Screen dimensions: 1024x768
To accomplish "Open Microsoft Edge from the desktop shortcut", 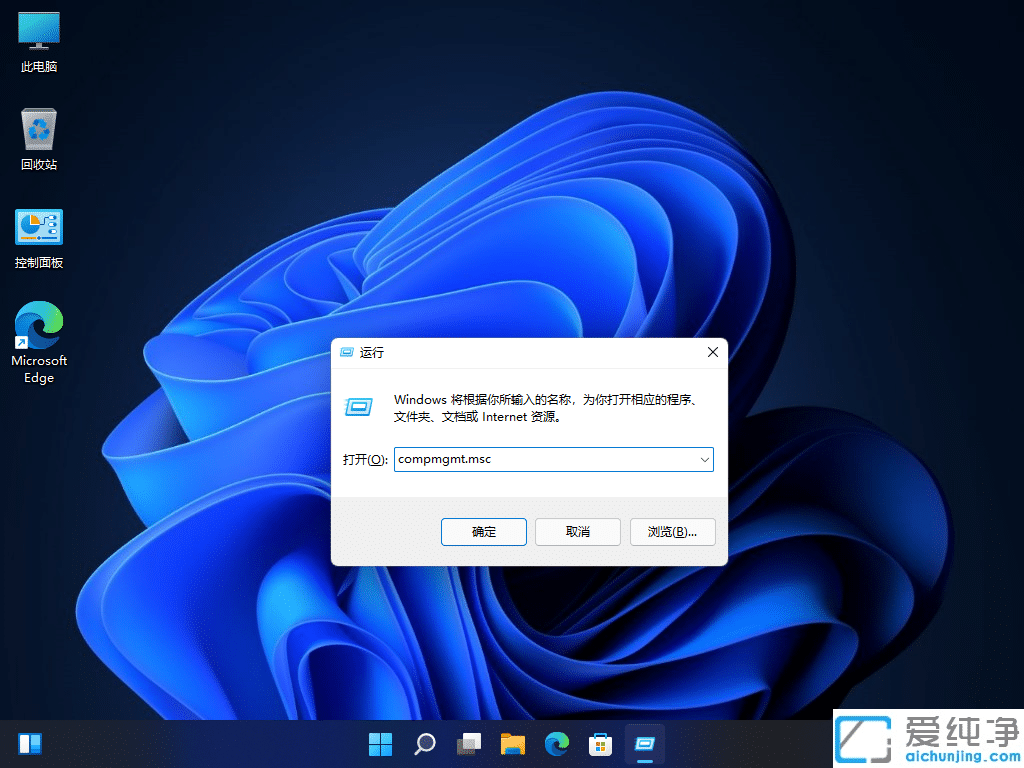I will click(x=38, y=332).
